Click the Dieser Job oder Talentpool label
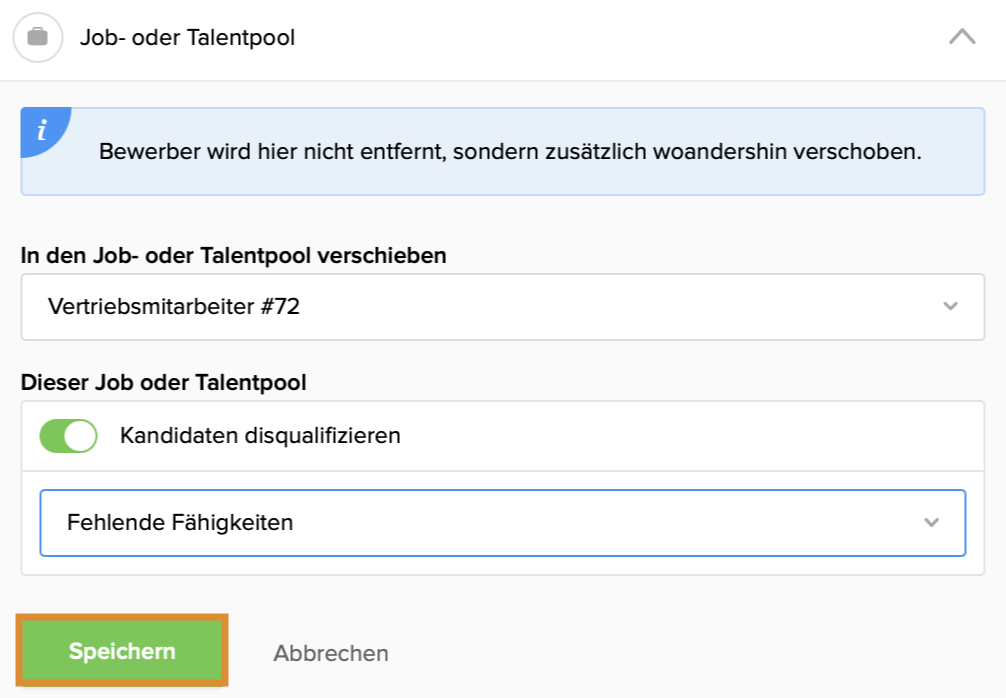Screen dimensions: 1006x698 pos(164,382)
